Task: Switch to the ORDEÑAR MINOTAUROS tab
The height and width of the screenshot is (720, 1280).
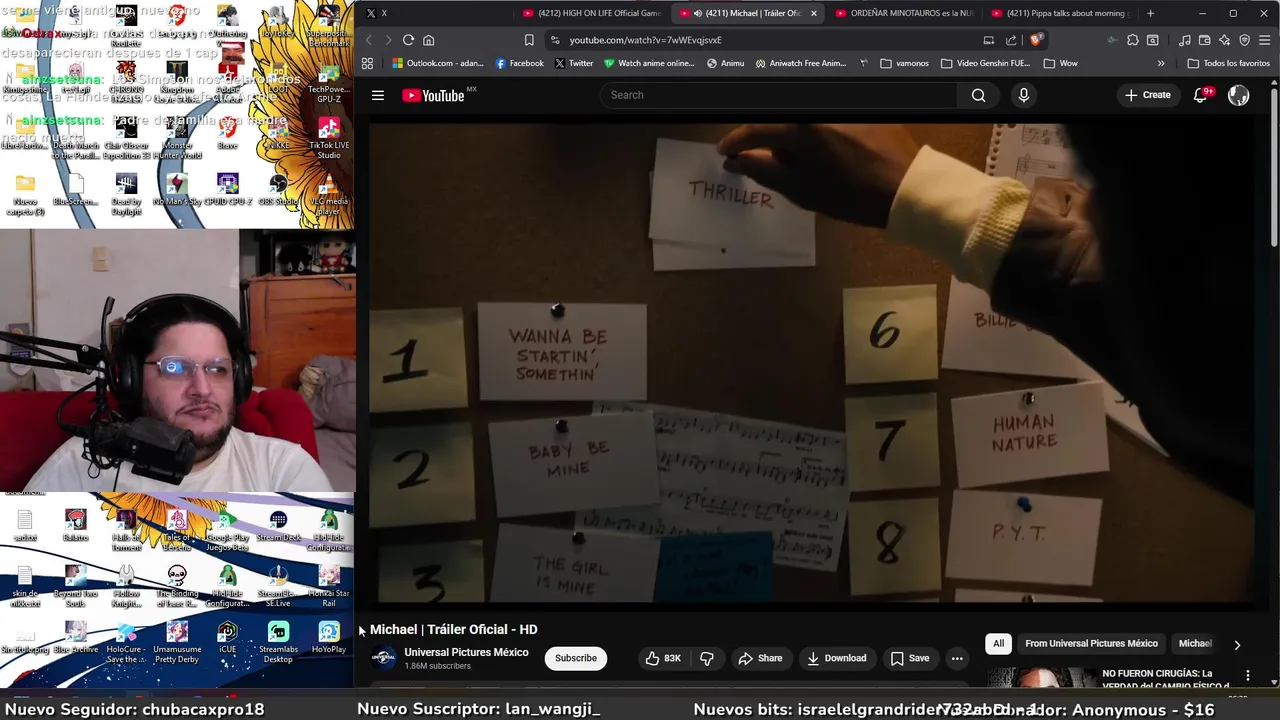Action: click(x=903, y=13)
